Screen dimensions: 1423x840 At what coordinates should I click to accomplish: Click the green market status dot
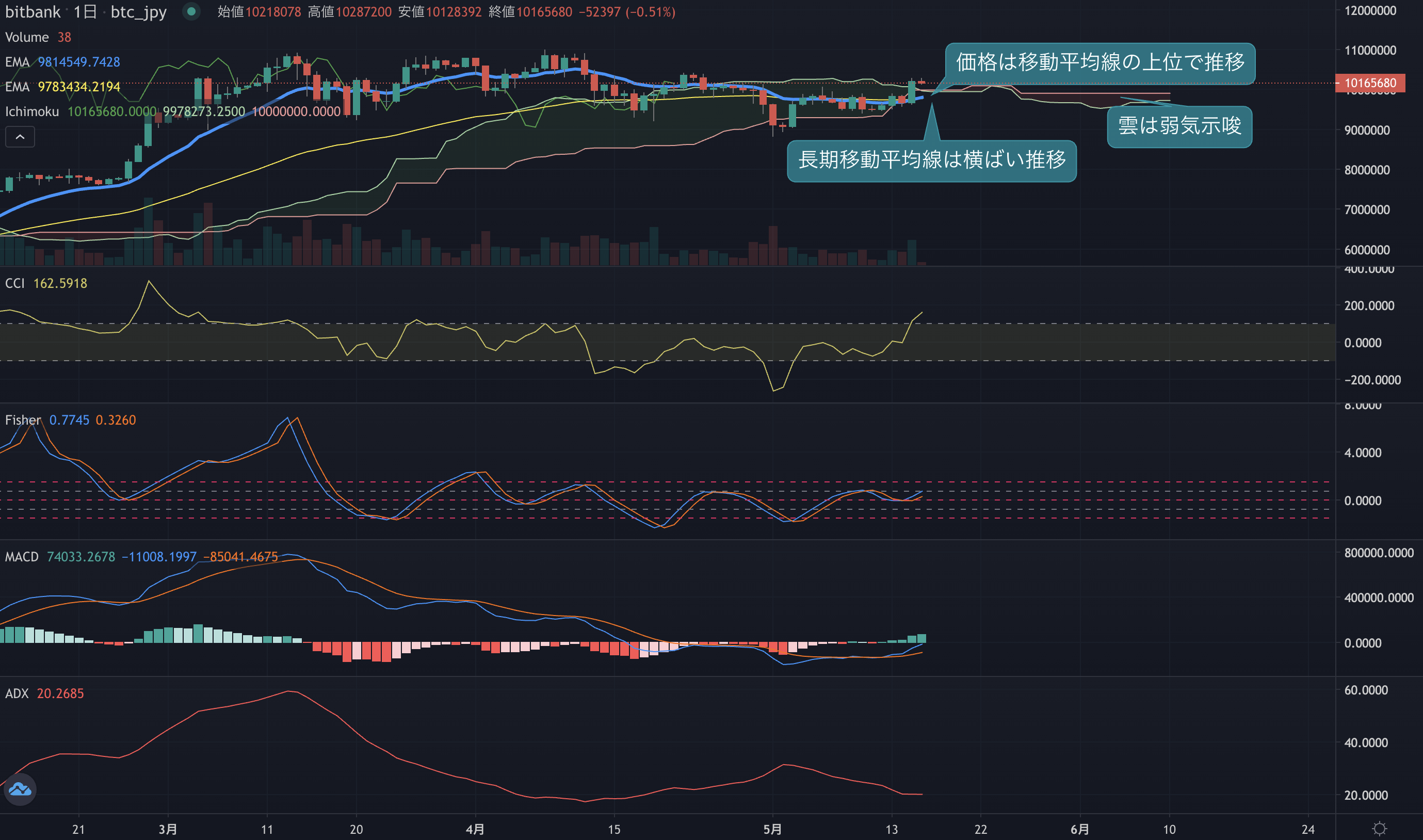pos(191,11)
